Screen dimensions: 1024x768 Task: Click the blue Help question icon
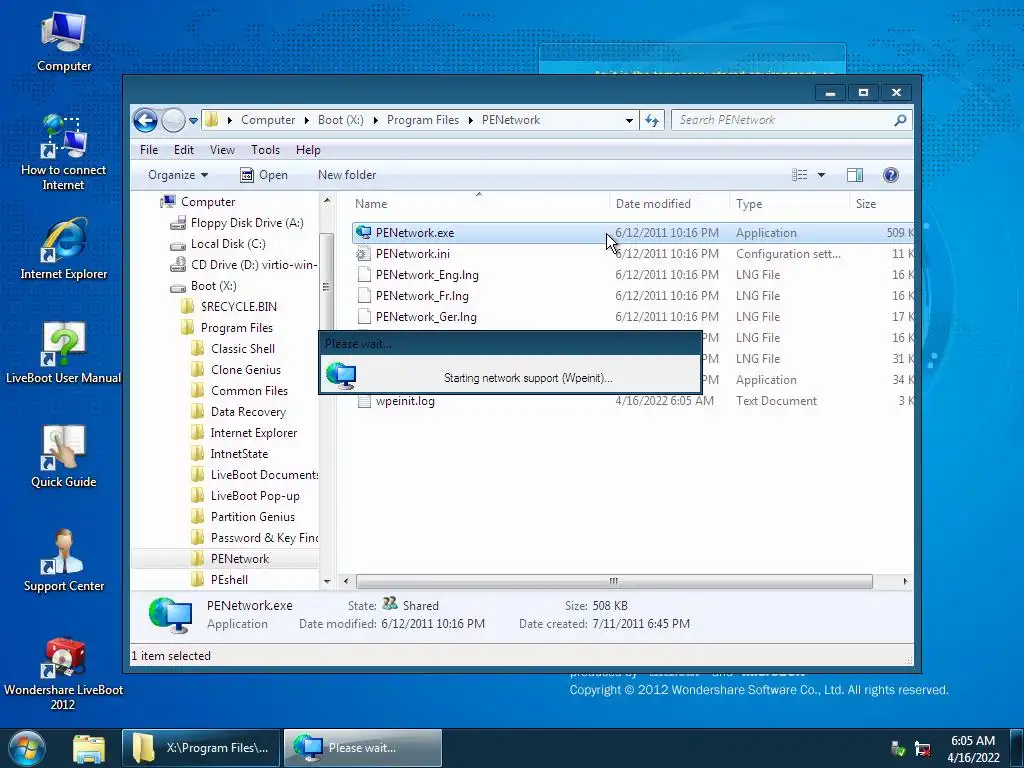(891, 175)
